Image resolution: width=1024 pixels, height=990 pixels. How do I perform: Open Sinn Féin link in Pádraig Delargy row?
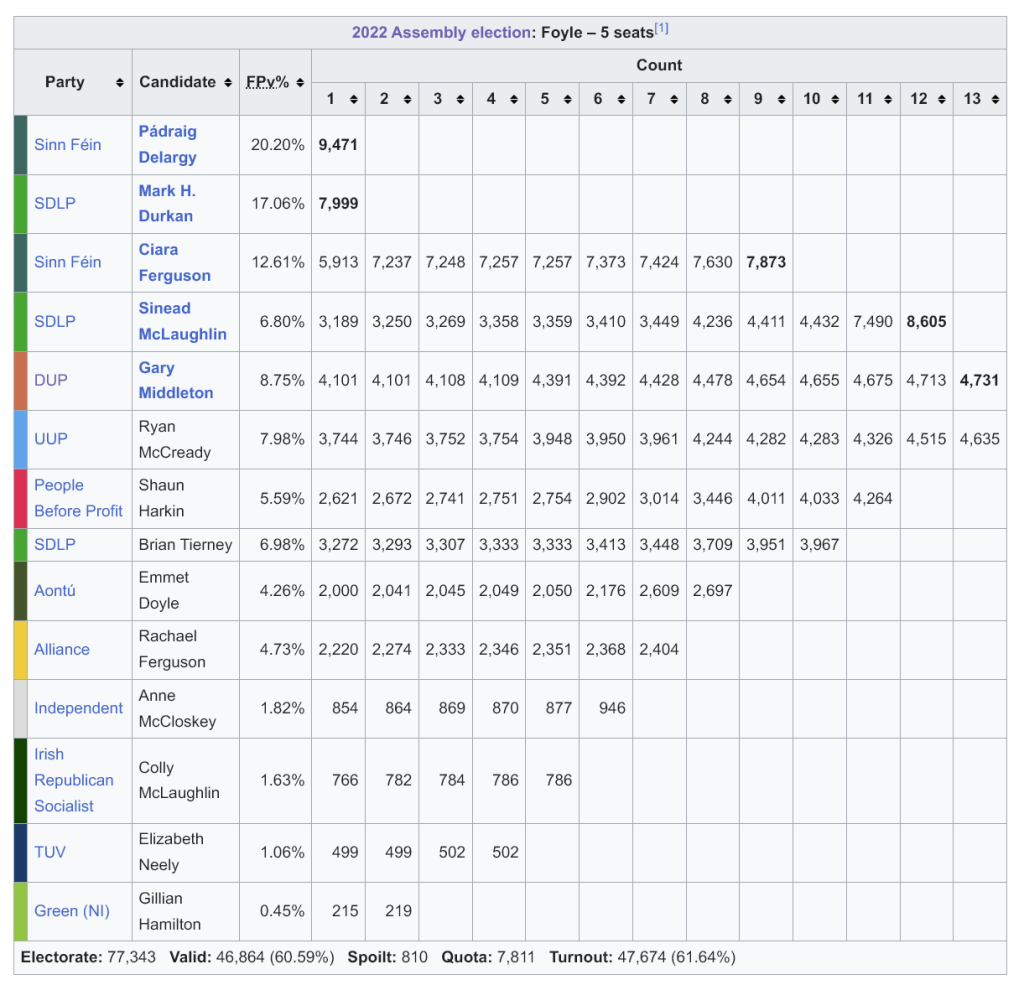[x=68, y=145]
